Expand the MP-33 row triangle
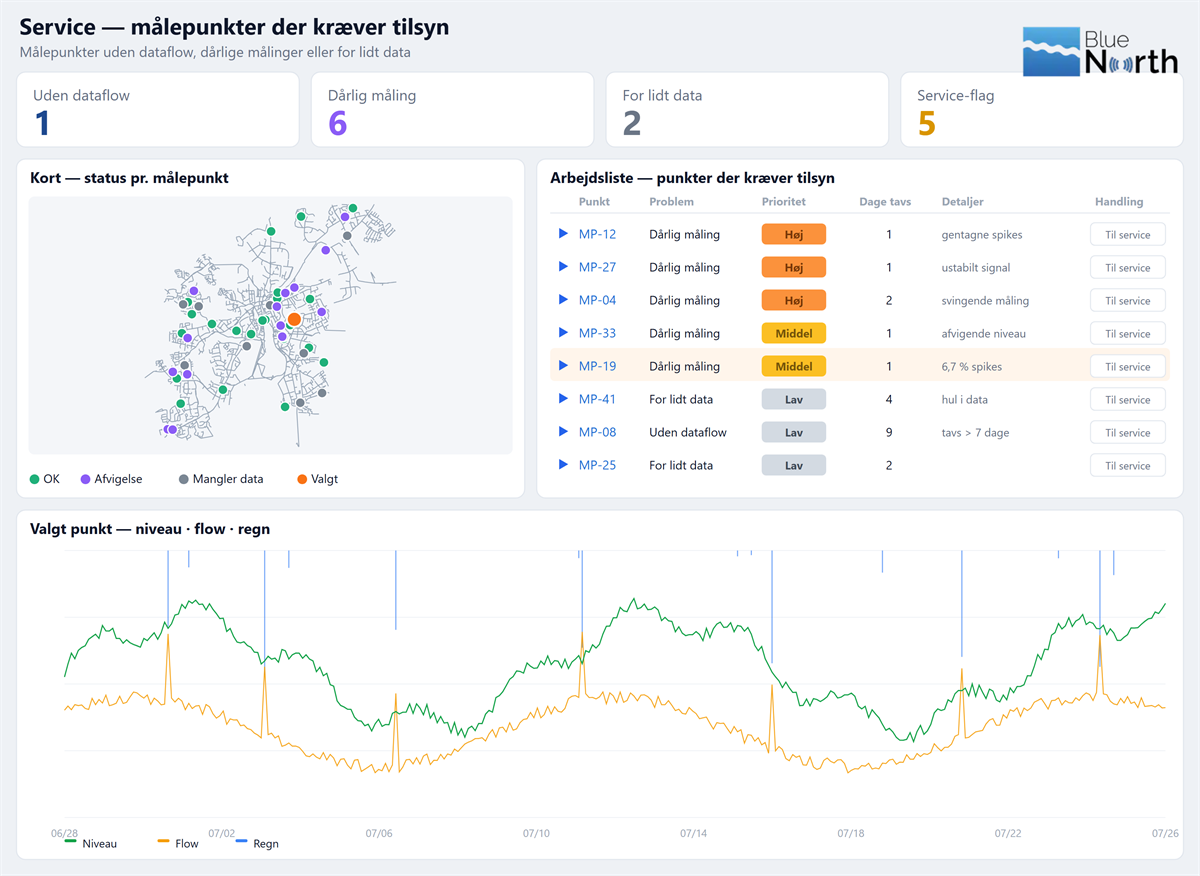The image size is (1200, 876). point(563,334)
